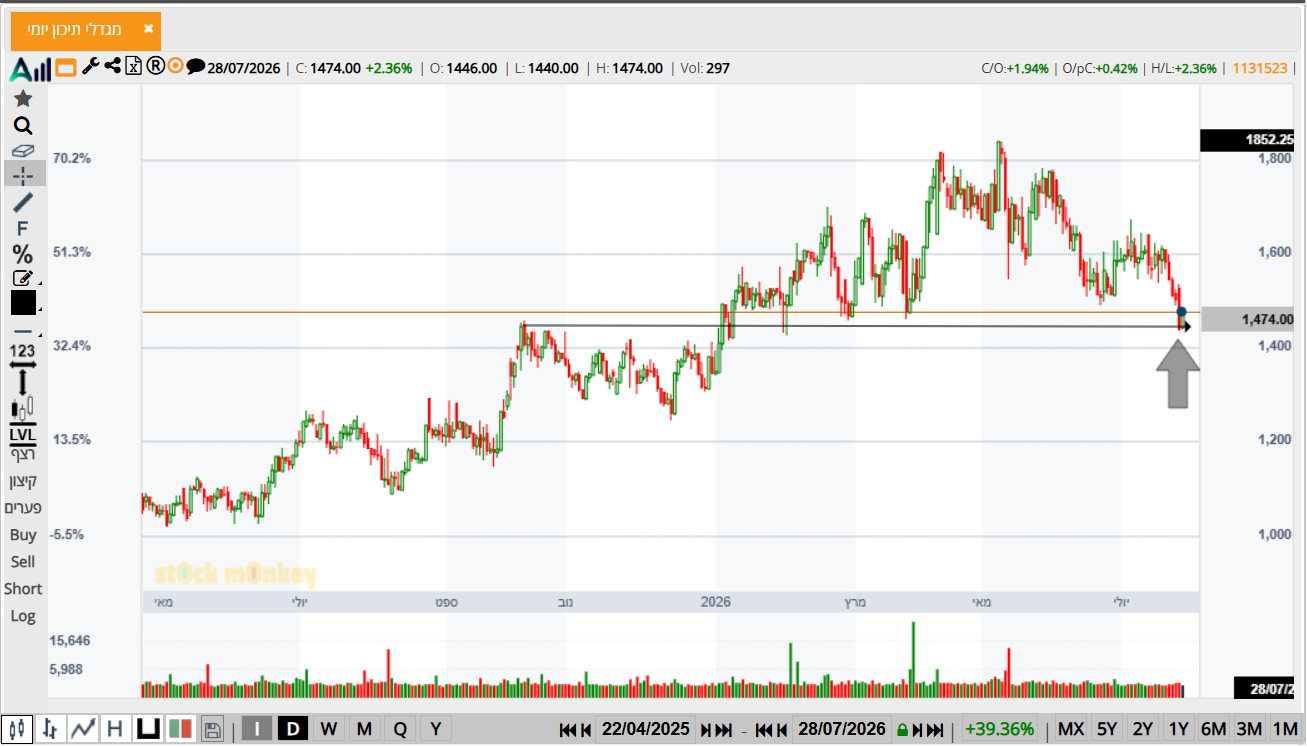The height and width of the screenshot is (747, 1307).
Task: Click the 22/04/2025 start date field
Action: [x=646, y=729]
